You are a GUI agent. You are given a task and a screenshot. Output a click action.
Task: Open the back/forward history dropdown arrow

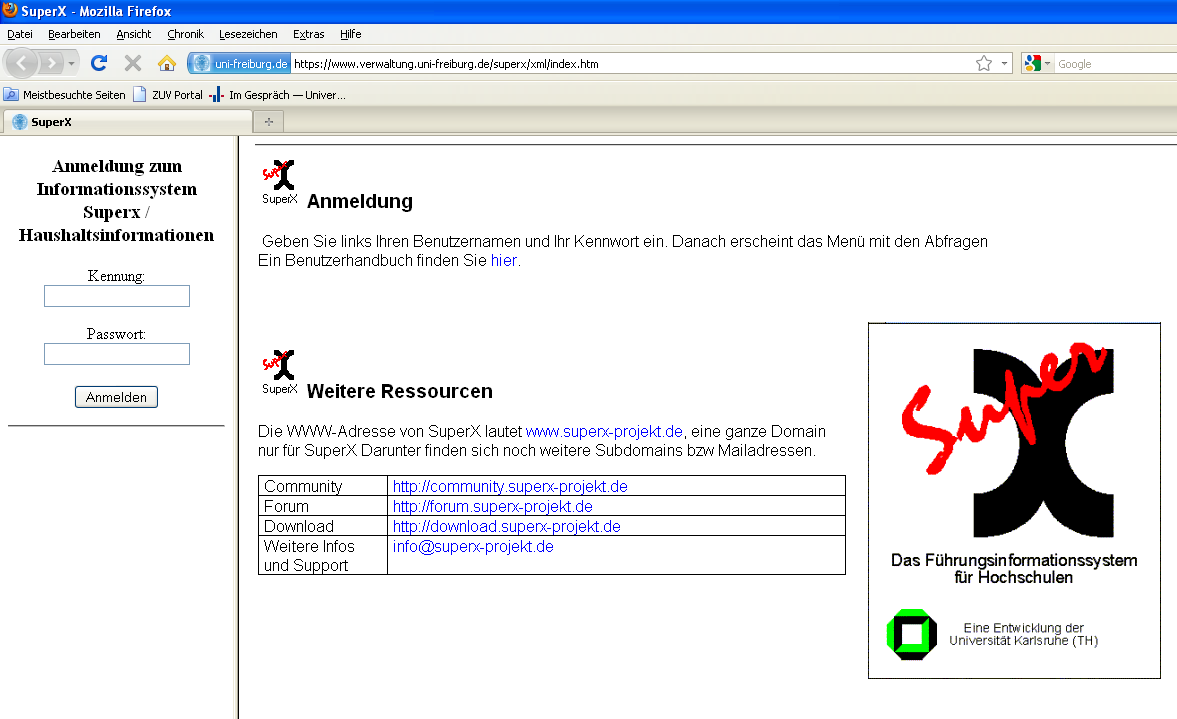coord(71,63)
